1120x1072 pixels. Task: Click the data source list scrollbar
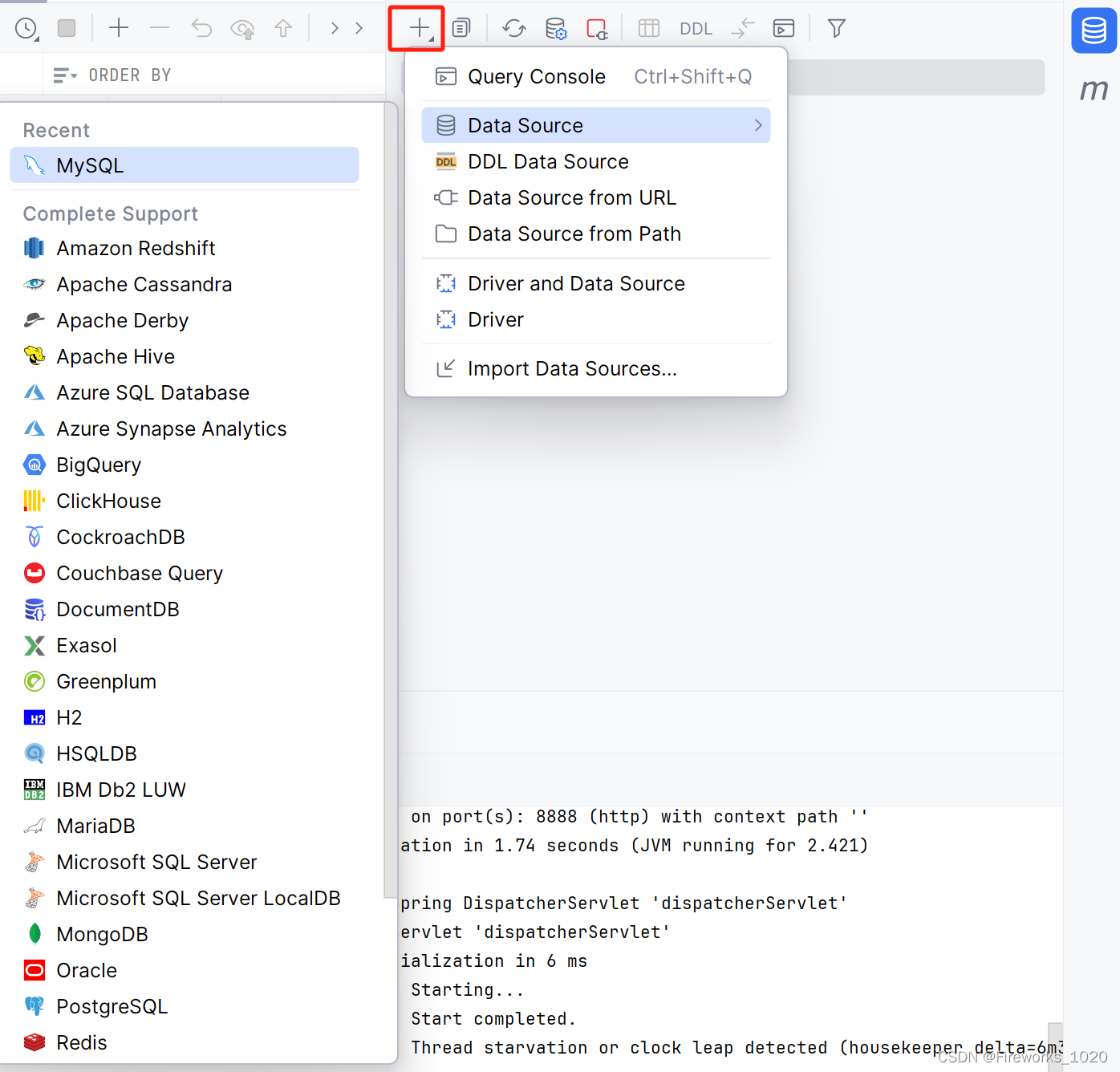point(391,501)
